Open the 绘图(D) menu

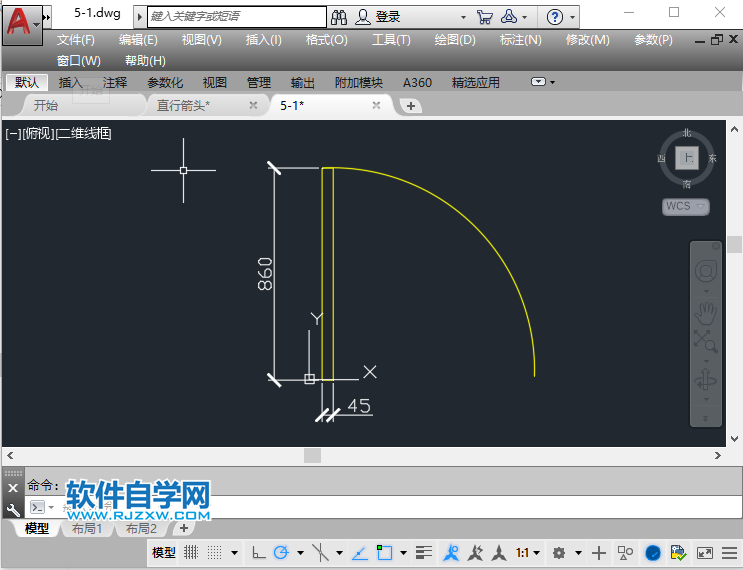click(x=455, y=40)
